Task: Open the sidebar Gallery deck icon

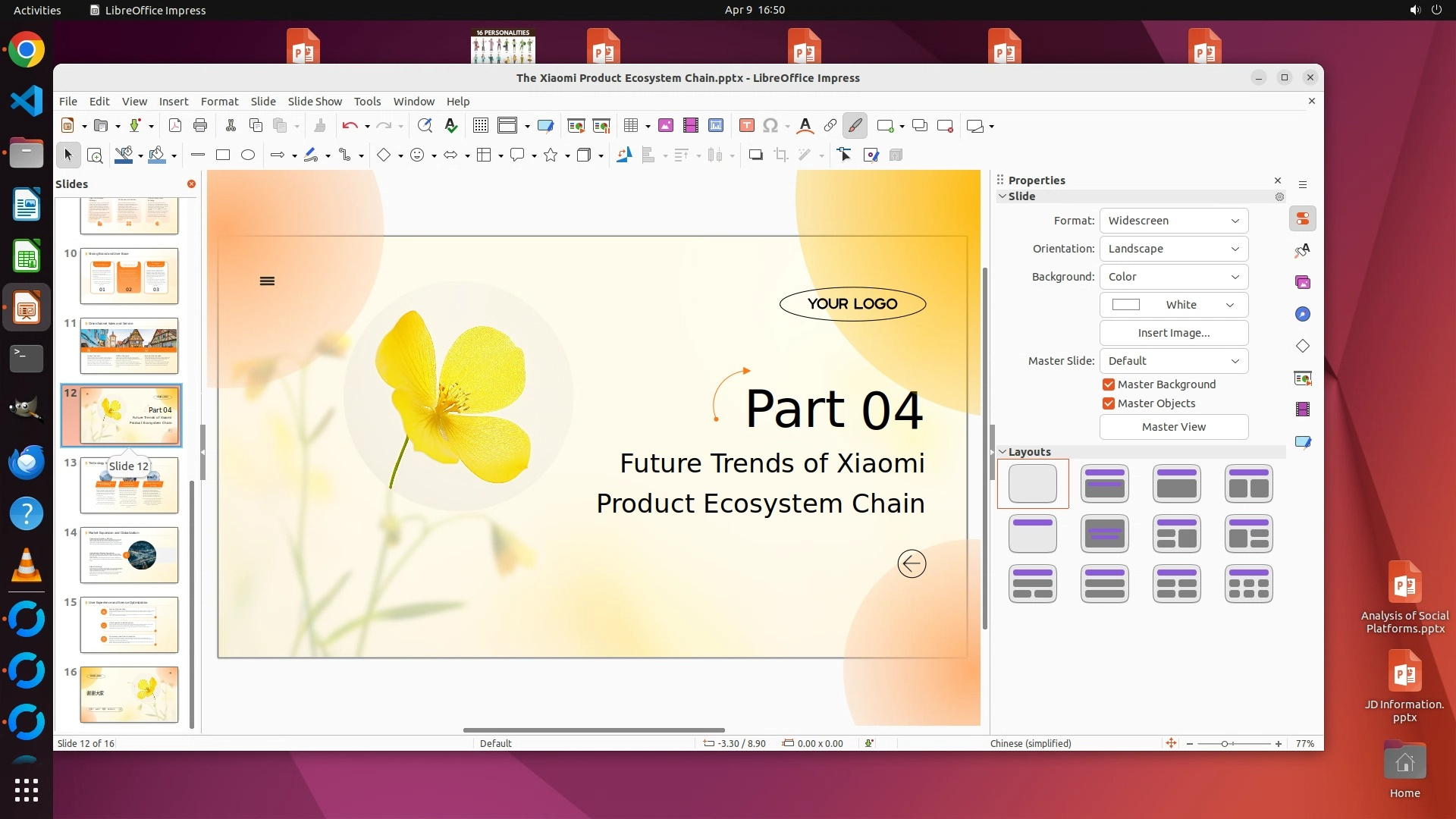Action: pyautogui.click(x=1303, y=283)
